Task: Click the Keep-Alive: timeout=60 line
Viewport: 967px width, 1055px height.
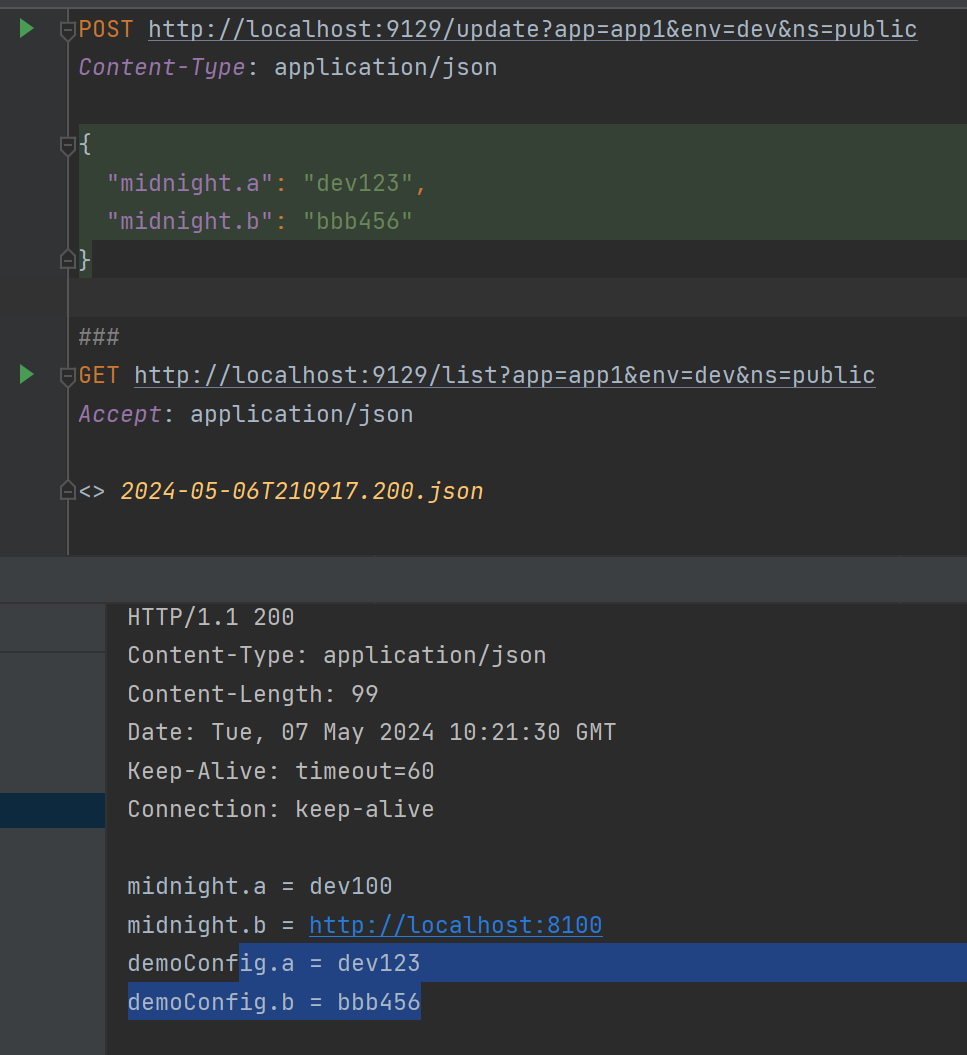Action: coord(281,771)
